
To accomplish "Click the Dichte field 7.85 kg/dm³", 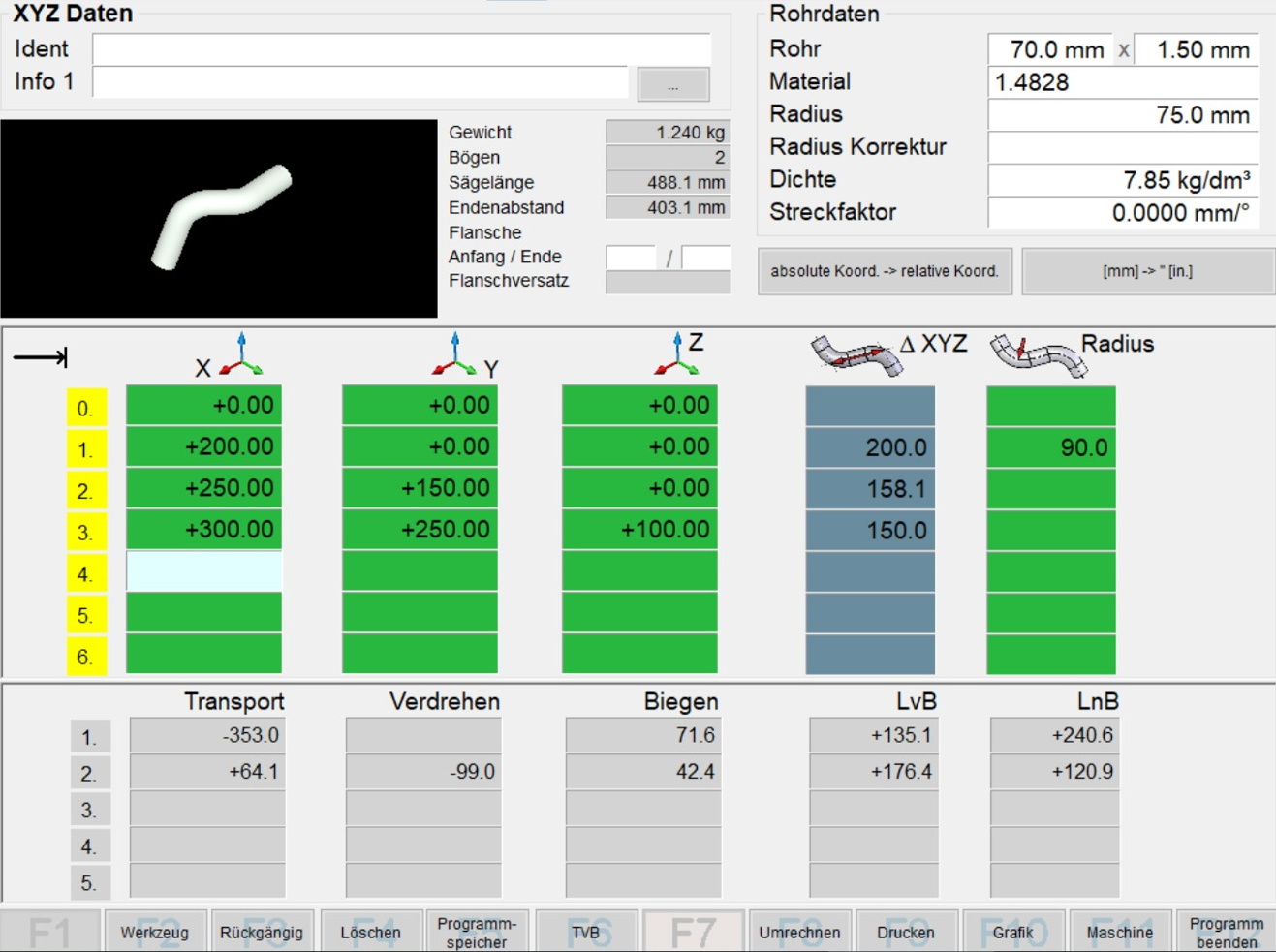I will [x=1123, y=180].
